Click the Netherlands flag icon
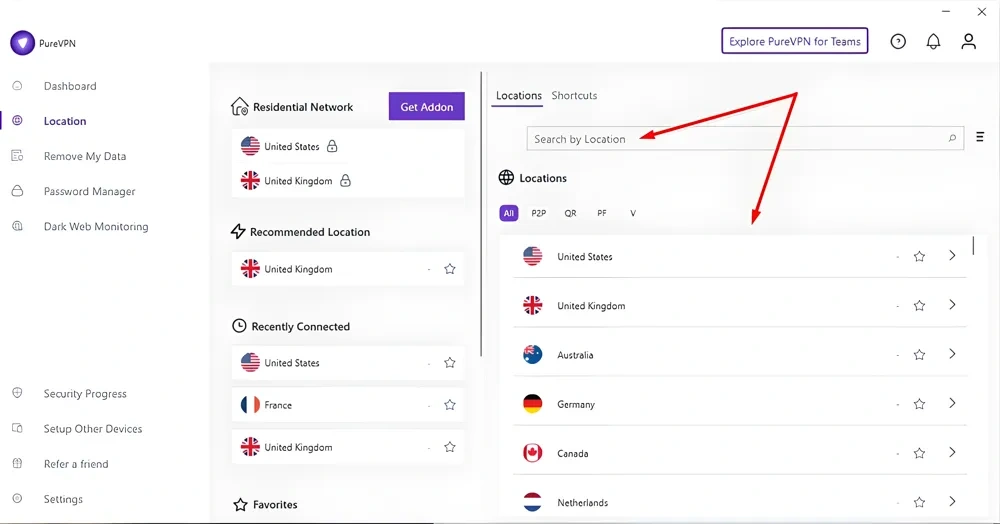 [x=533, y=502]
